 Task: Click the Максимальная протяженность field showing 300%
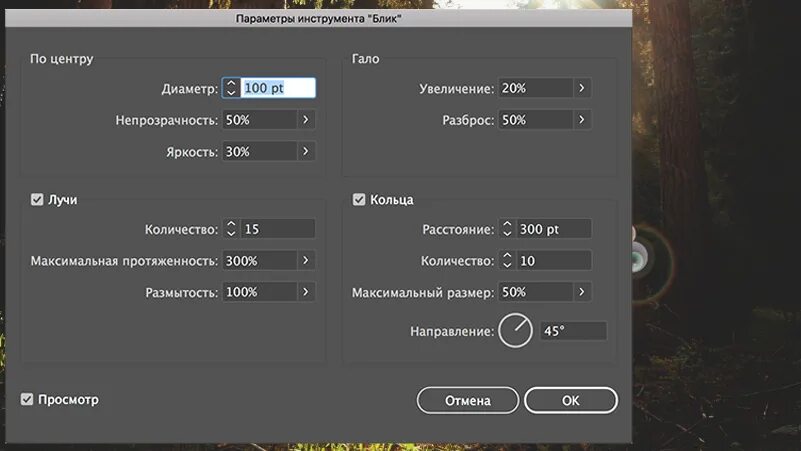tap(260, 260)
